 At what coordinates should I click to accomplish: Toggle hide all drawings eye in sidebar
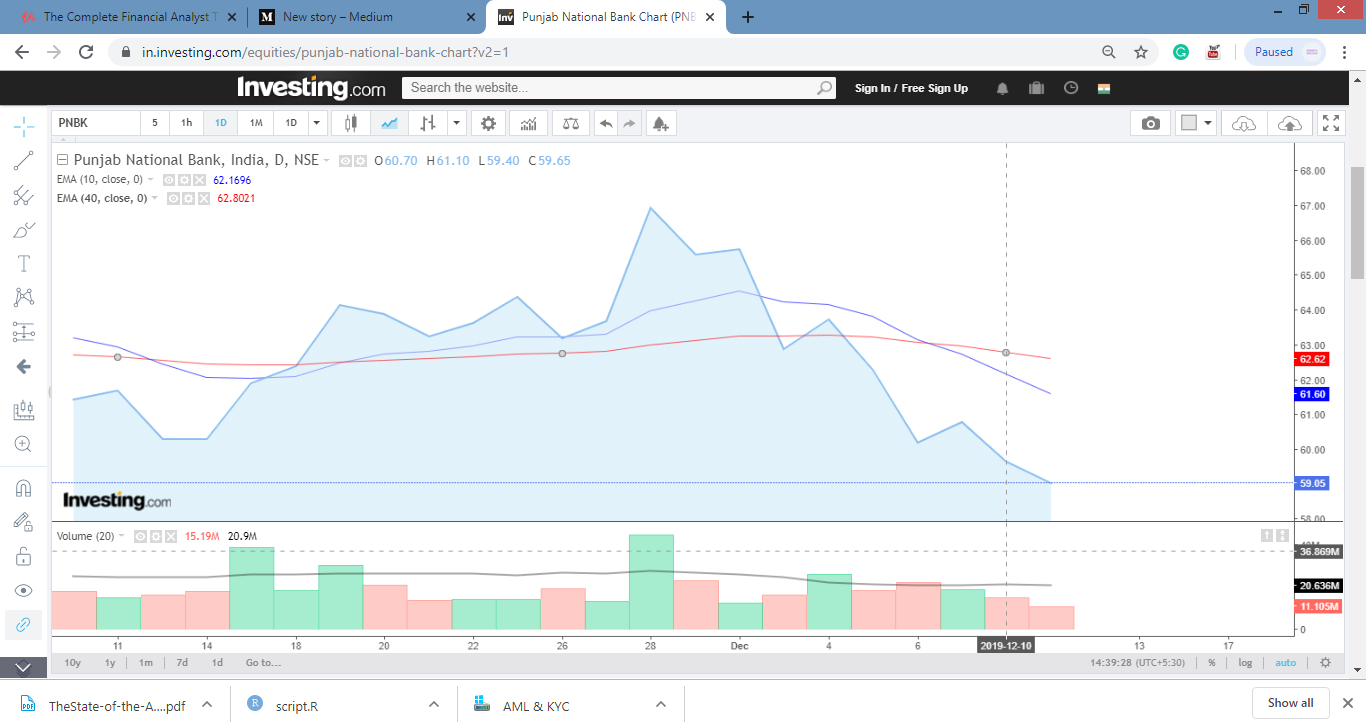(x=24, y=590)
